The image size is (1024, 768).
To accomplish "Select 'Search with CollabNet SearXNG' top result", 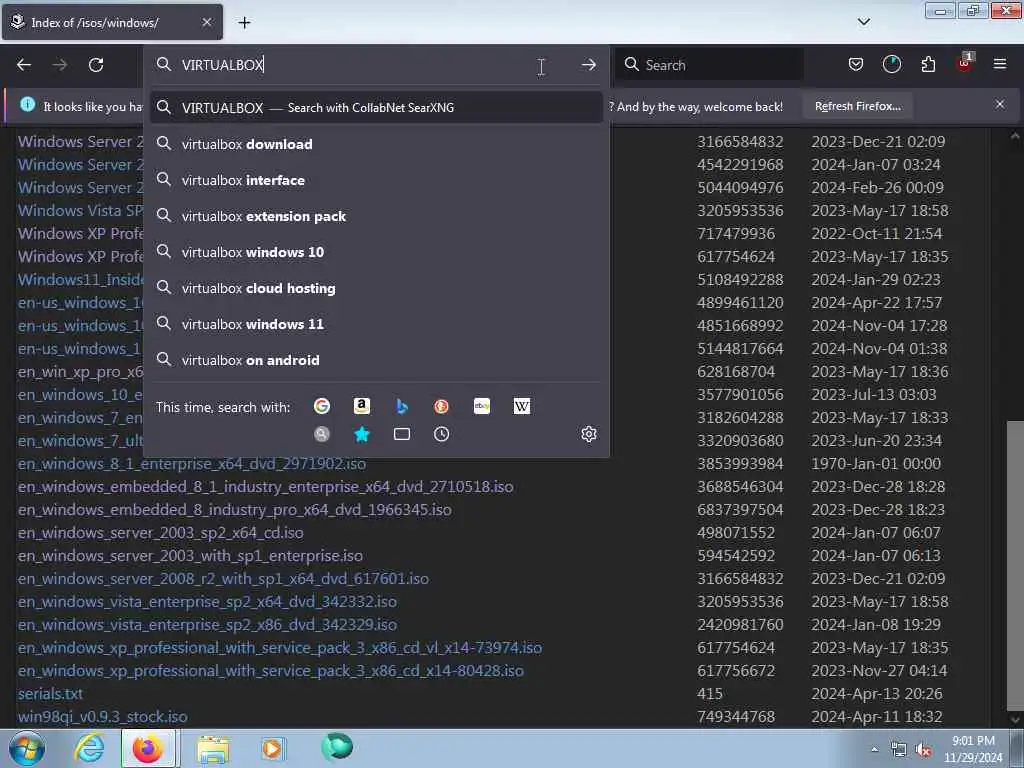I will coord(376,107).
